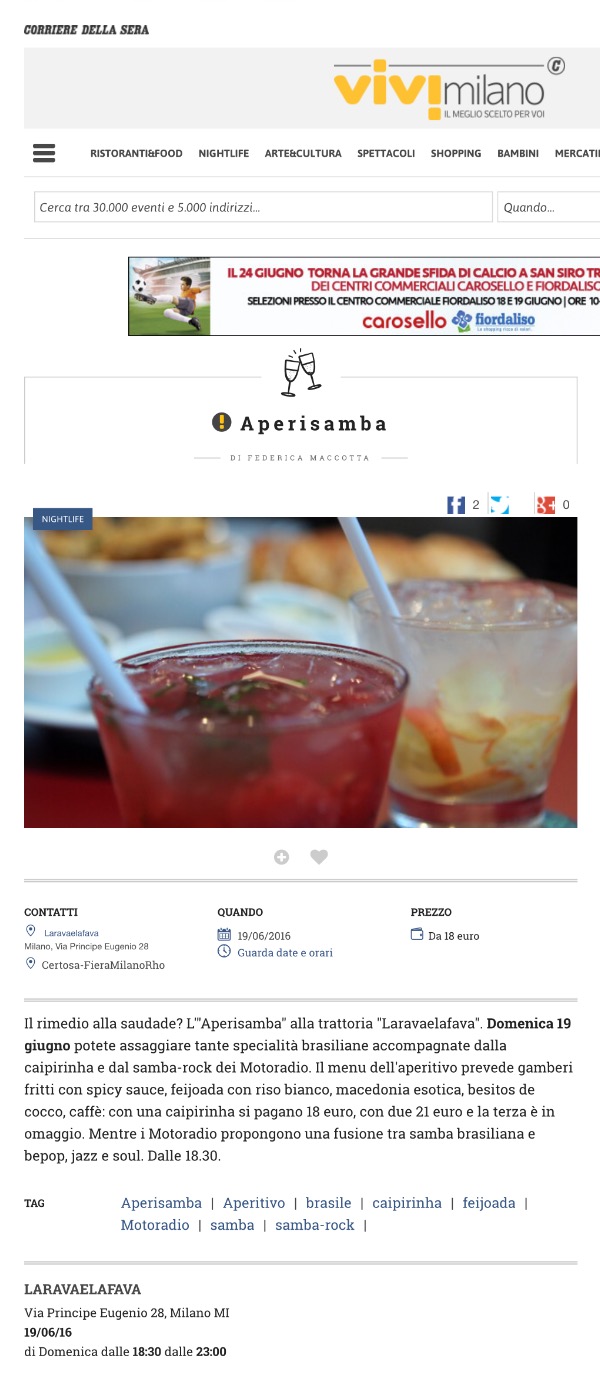Select Arte&Cultura in the navigation
The height and width of the screenshot is (1396, 600).
tap(303, 153)
